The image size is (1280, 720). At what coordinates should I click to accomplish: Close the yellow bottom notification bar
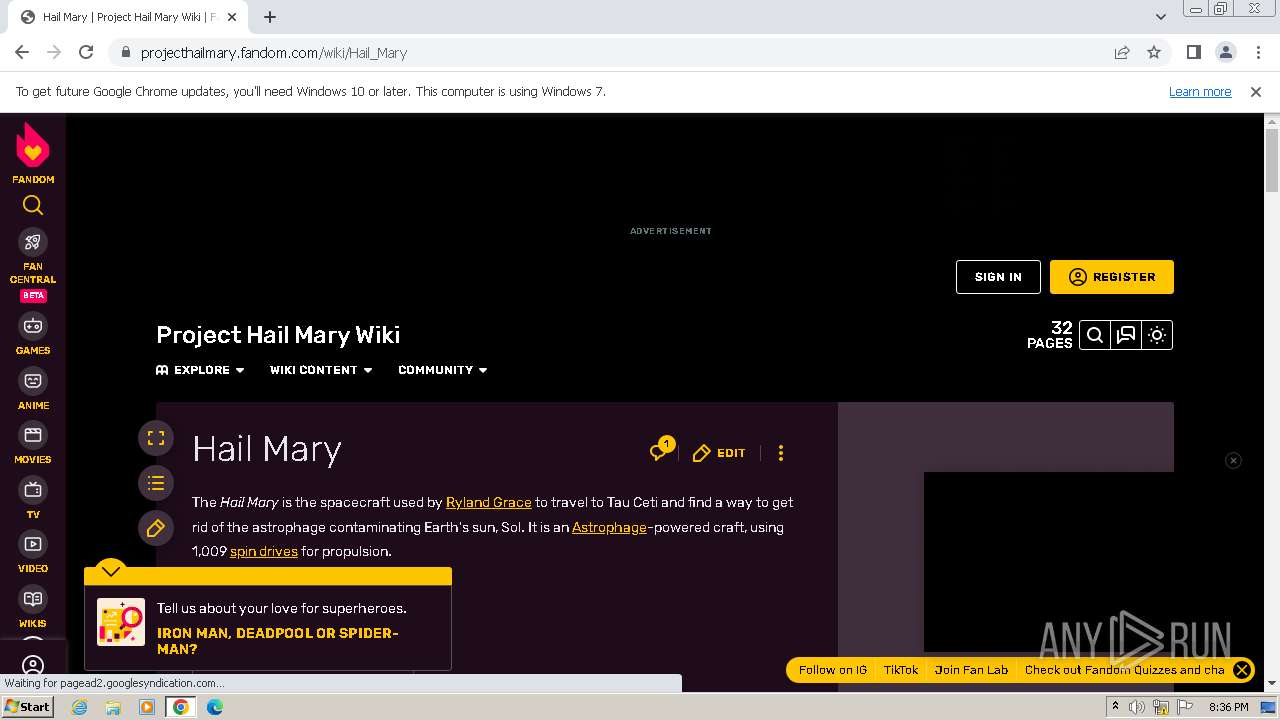[1242, 670]
